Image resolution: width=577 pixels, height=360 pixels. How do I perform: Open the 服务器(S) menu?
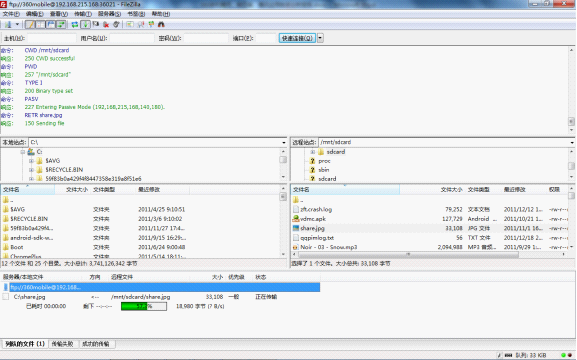point(109,14)
